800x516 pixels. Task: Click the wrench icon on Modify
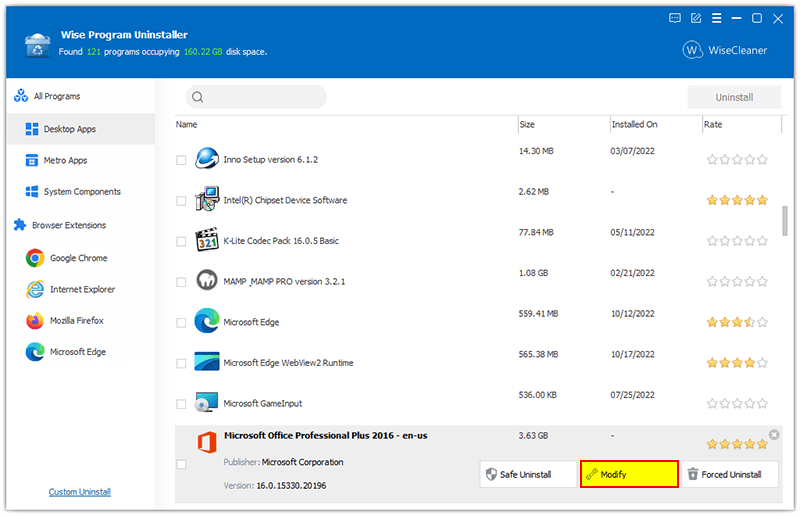(x=591, y=474)
